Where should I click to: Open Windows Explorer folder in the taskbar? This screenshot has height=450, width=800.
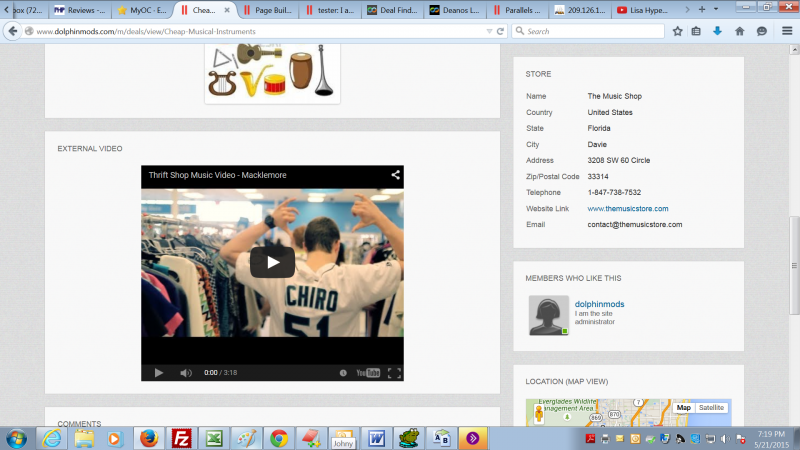(84, 438)
